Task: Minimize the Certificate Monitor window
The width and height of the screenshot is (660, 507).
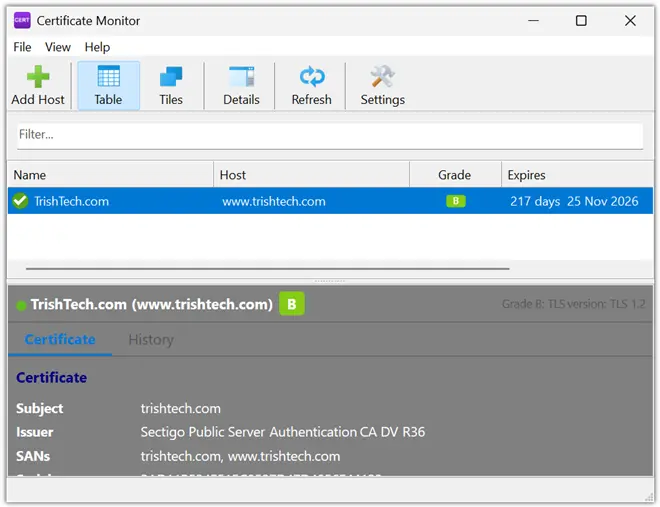Action: coord(533,20)
